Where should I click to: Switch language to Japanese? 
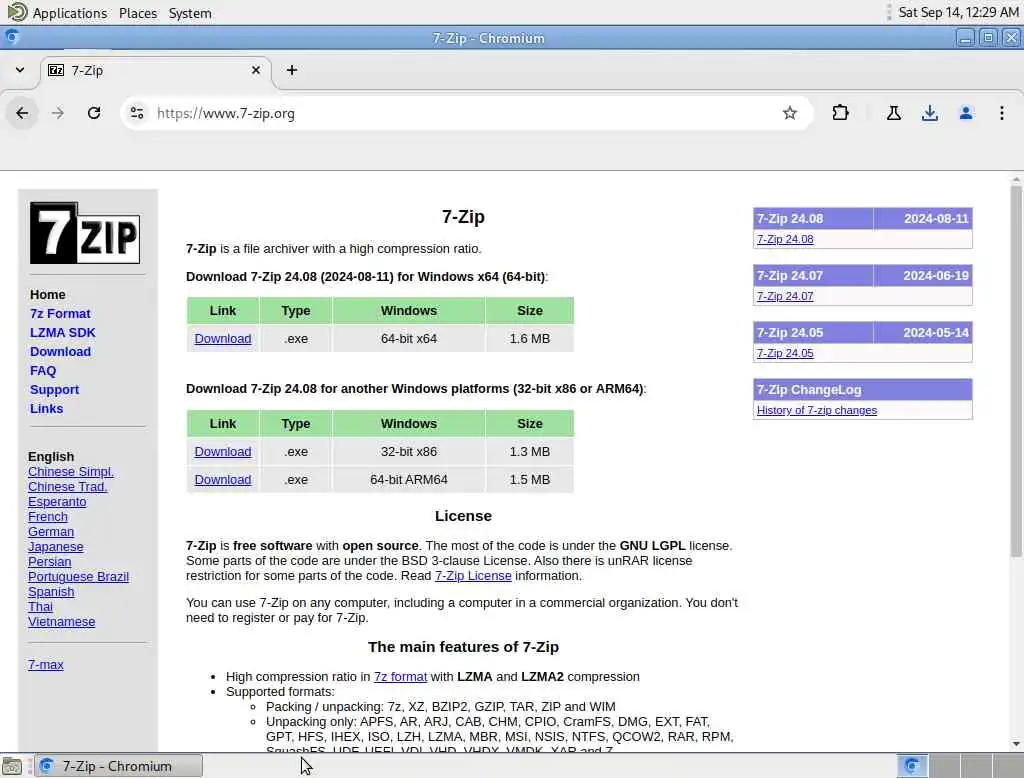[56, 547]
